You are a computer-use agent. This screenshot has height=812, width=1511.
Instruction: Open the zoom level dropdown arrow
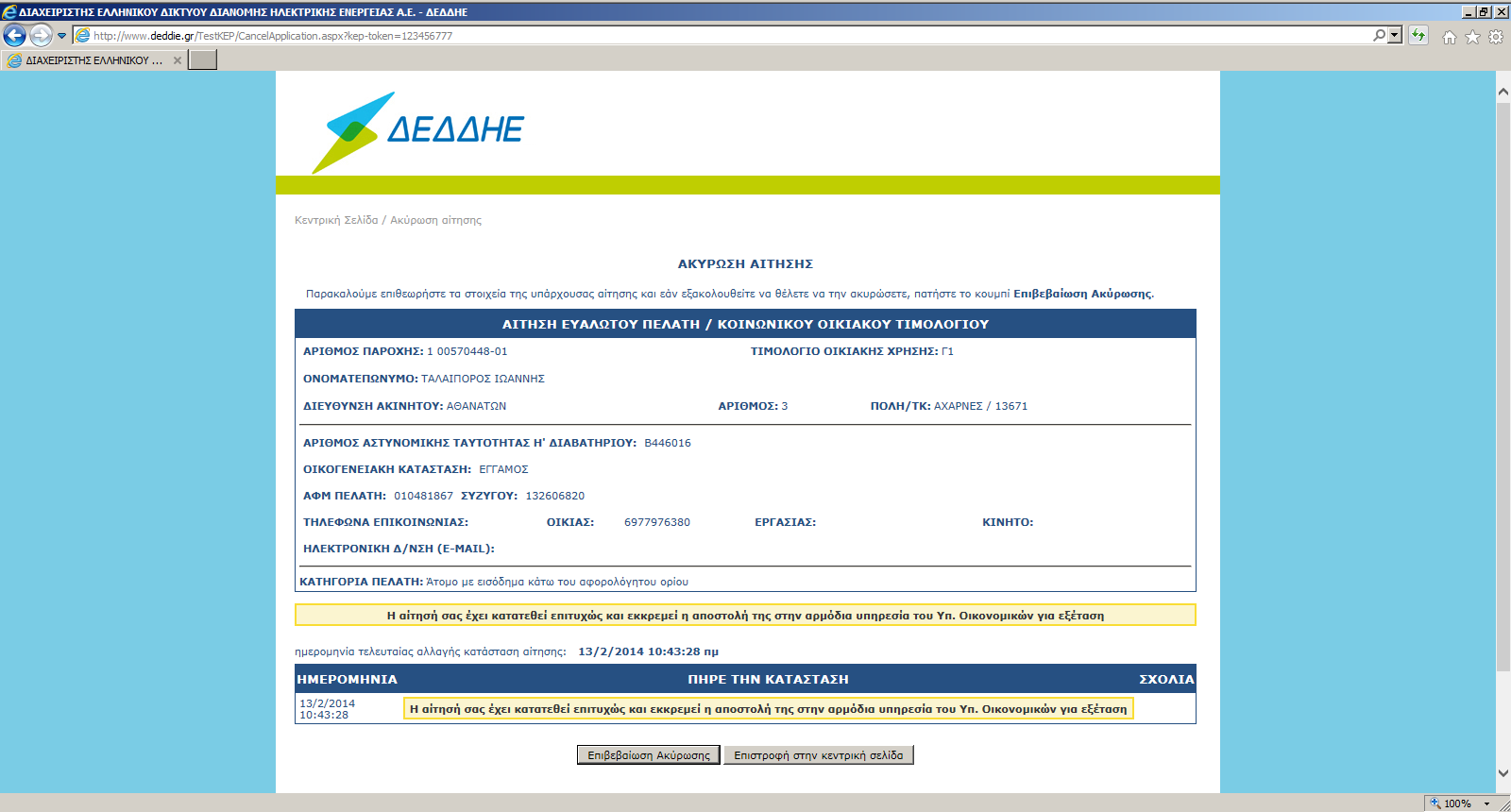coord(1486,804)
